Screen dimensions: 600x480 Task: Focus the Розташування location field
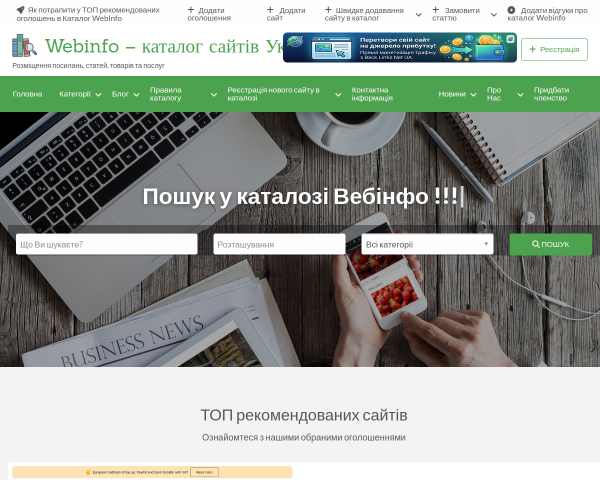coord(279,244)
